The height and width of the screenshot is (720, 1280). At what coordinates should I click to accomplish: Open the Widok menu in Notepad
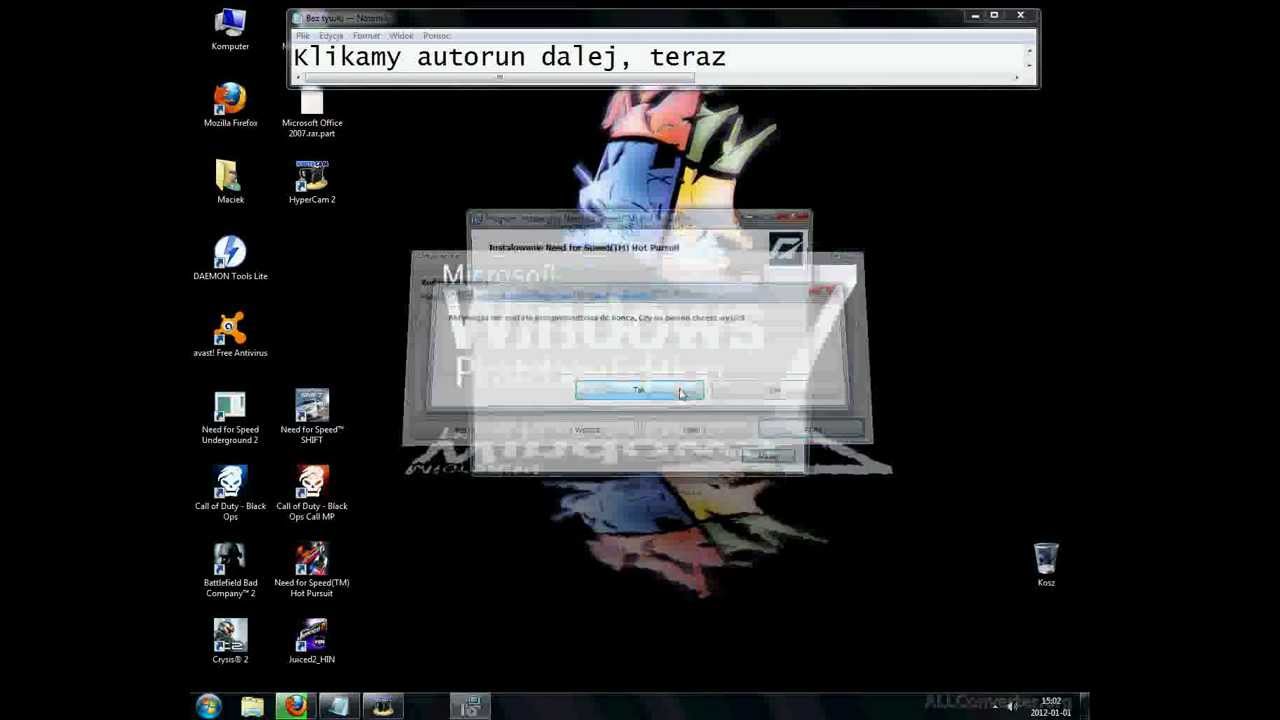(401, 36)
